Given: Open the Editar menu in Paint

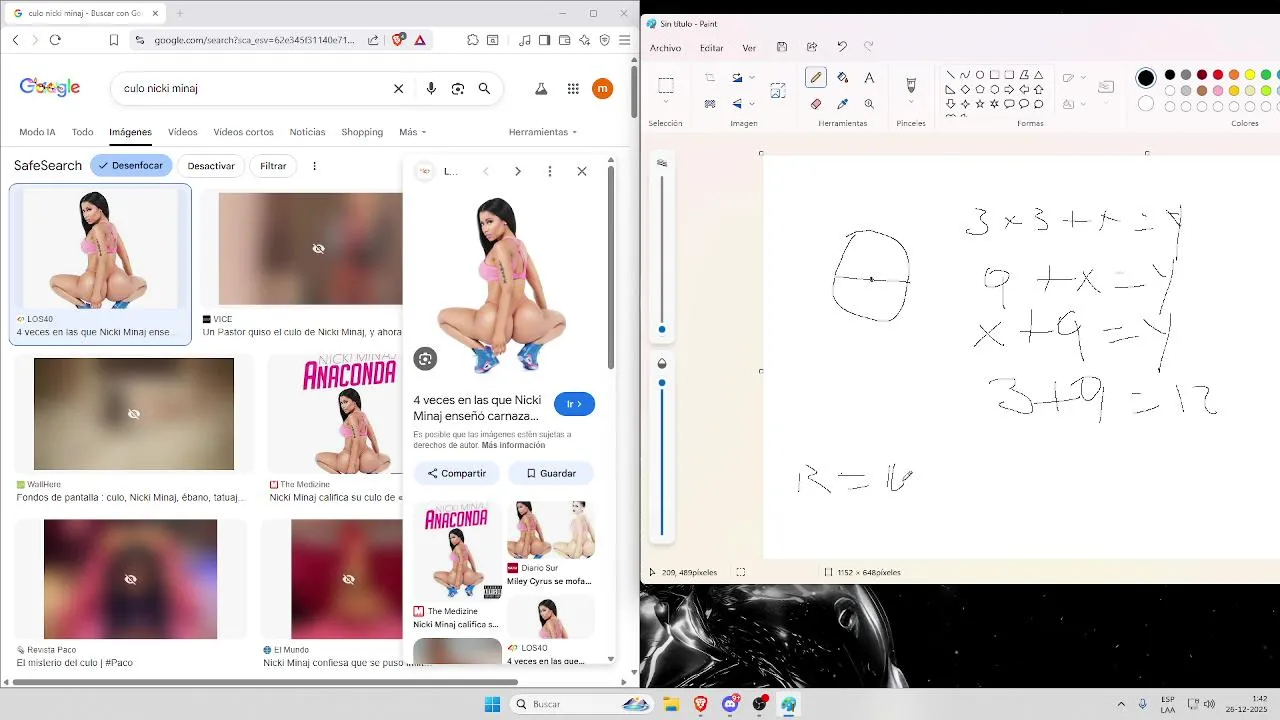Looking at the screenshot, I should pos(711,48).
